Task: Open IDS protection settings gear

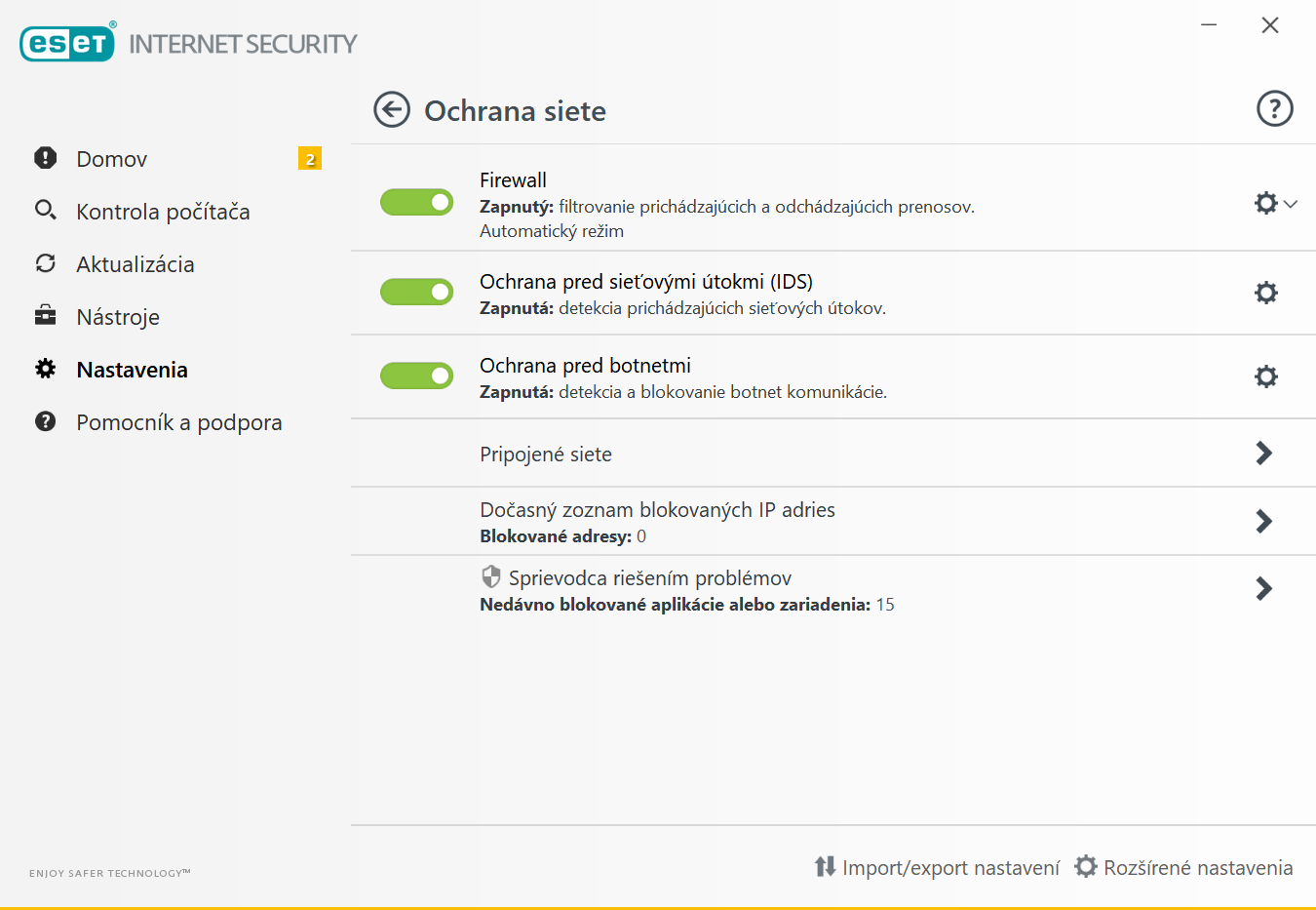Action: click(x=1265, y=293)
